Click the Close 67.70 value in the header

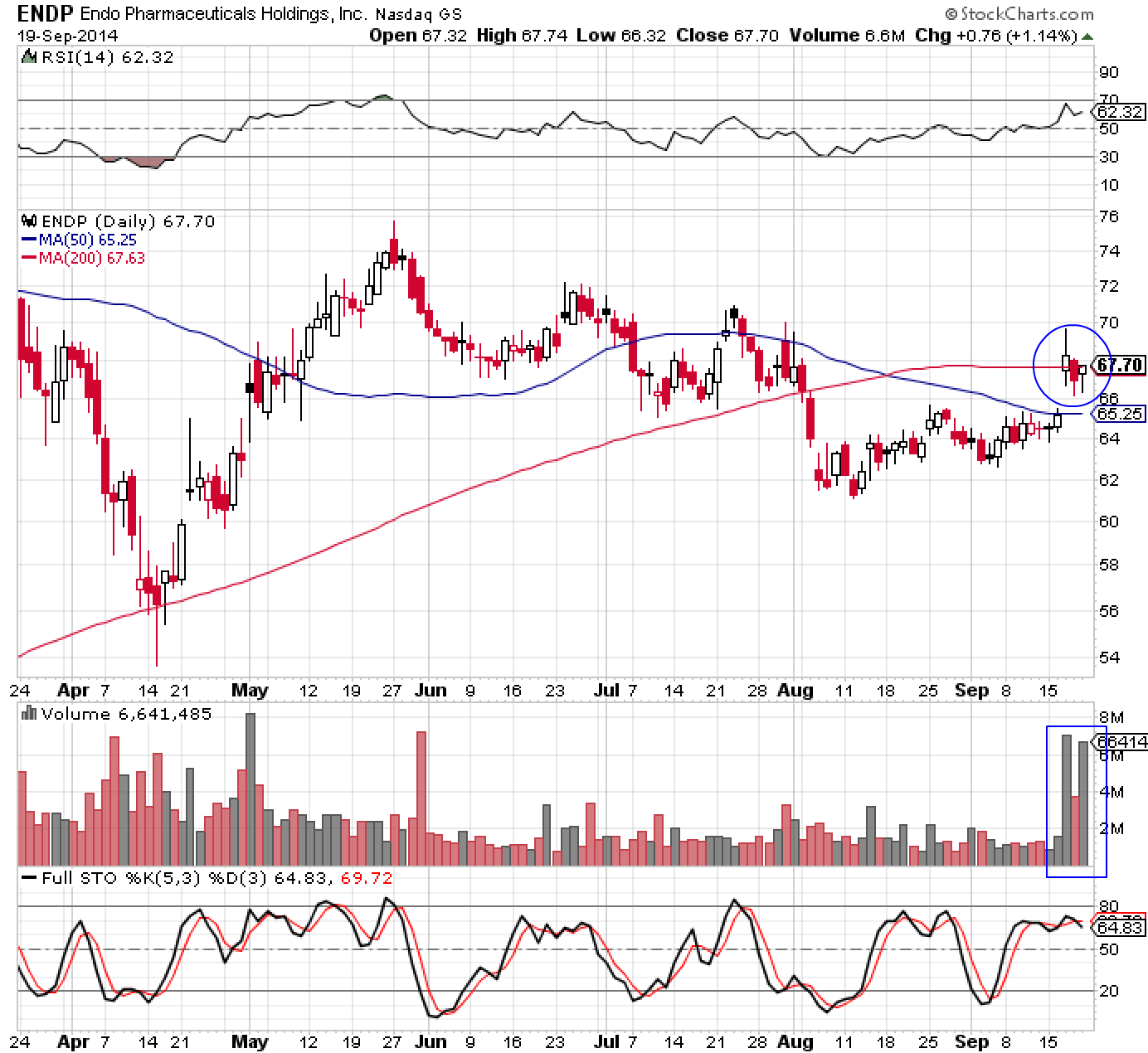tap(727, 35)
